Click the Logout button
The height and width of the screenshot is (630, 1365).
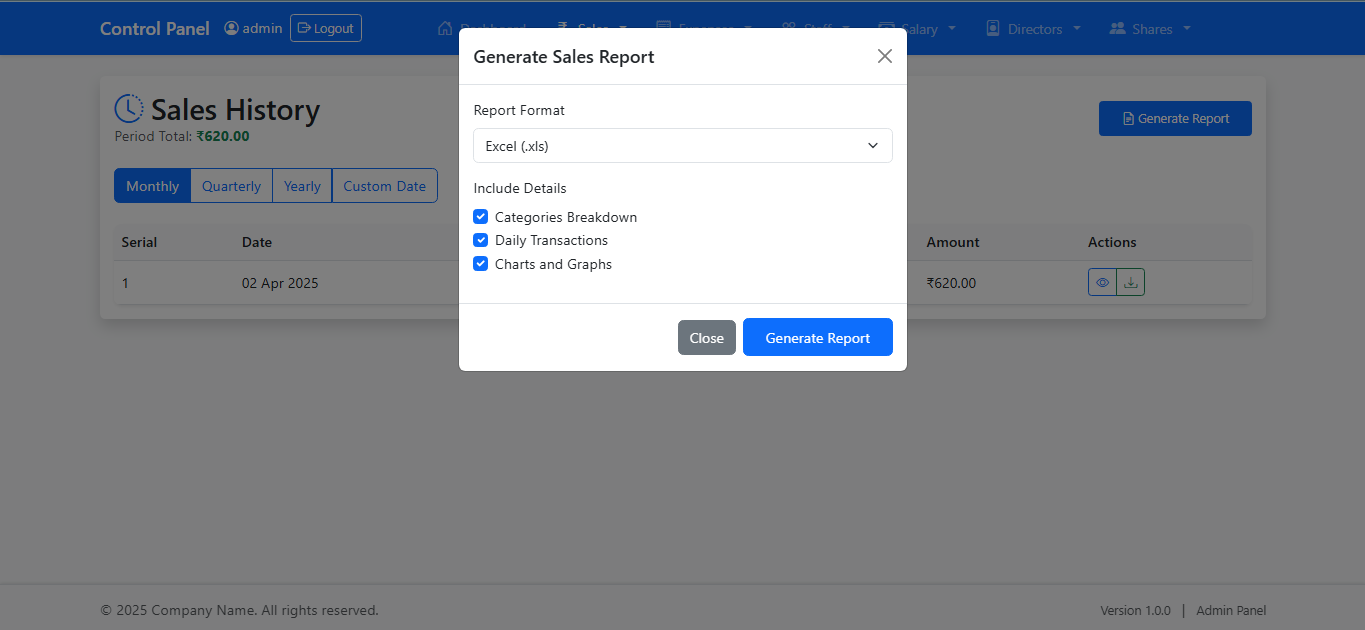click(x=326, y=28)
